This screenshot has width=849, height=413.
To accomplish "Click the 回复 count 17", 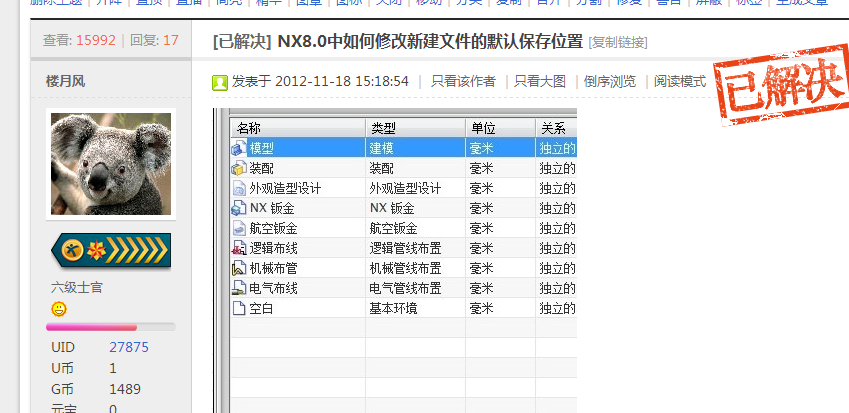I will [x=171, y=40].
